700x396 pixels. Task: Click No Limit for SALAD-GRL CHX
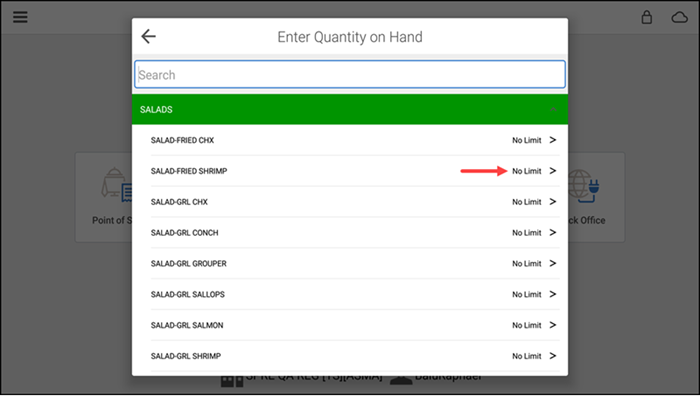526,202
